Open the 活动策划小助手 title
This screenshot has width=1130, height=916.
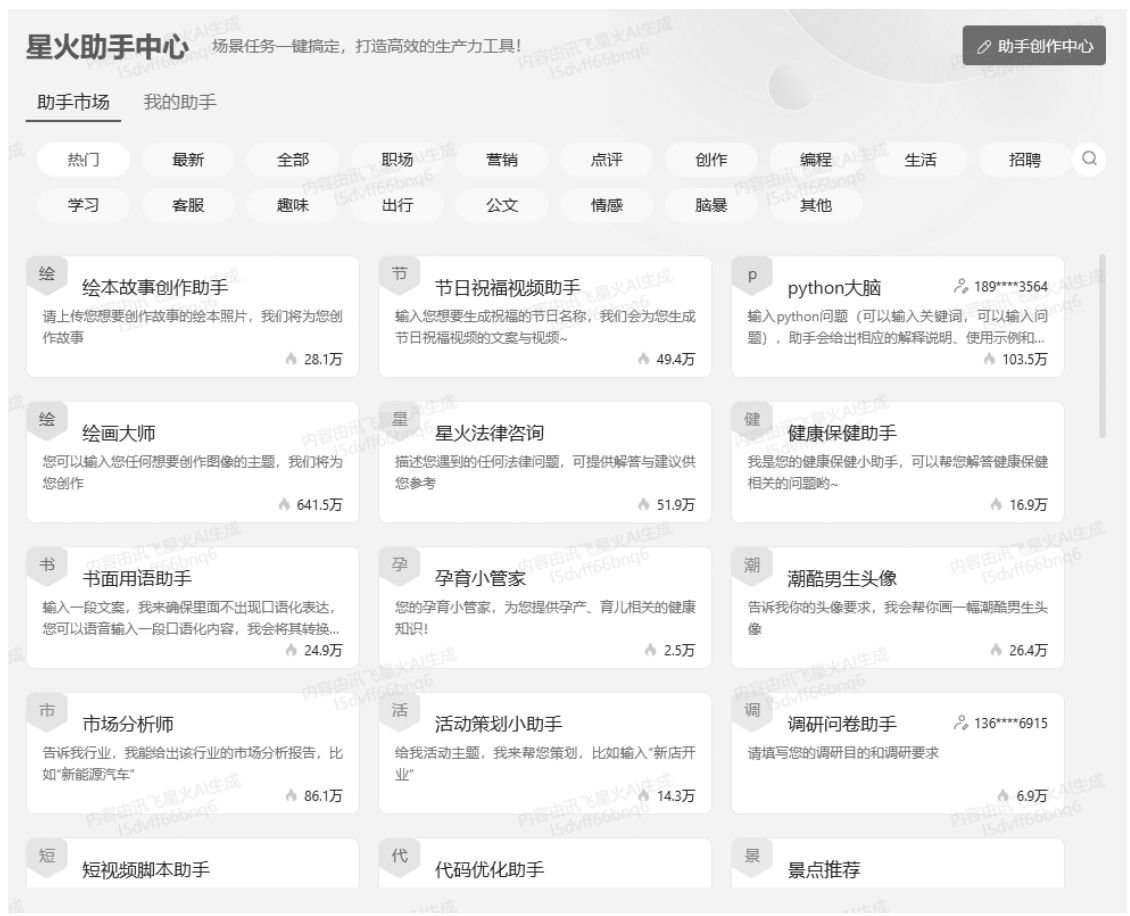click(498, 725)
